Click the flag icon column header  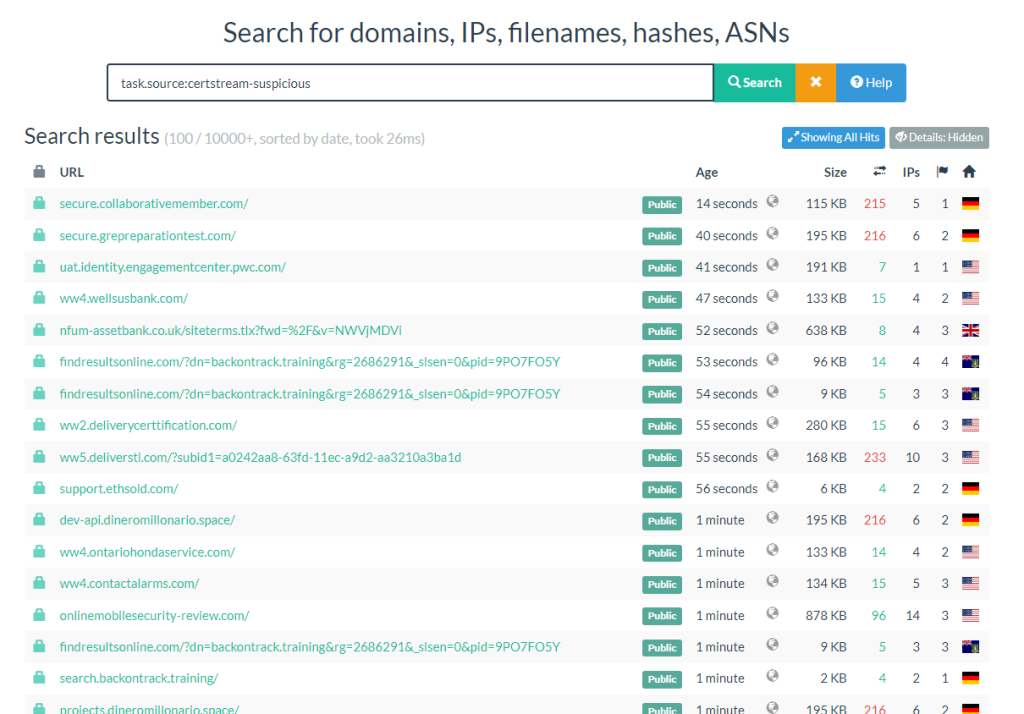(942, 172)
